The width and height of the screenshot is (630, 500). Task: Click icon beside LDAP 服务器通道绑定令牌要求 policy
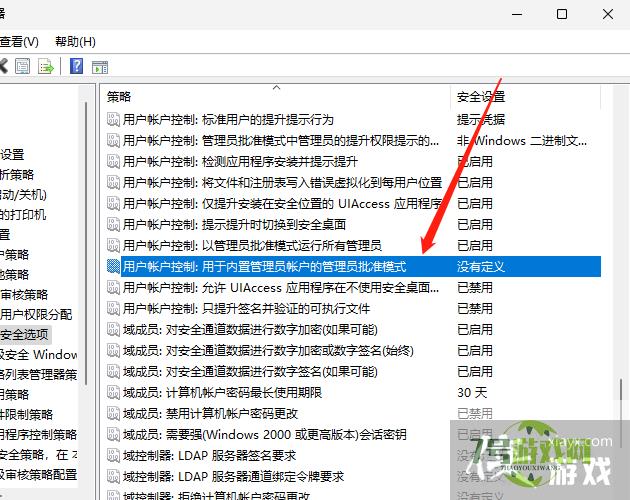[x=113, y=476]
